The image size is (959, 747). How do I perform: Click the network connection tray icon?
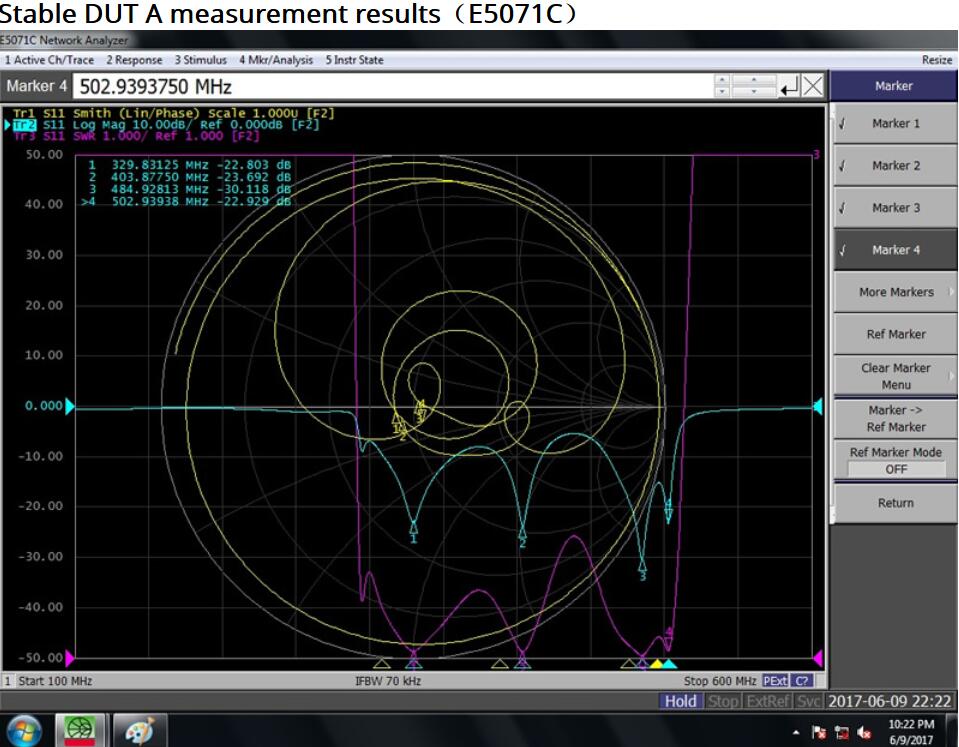tap(842, 732)
